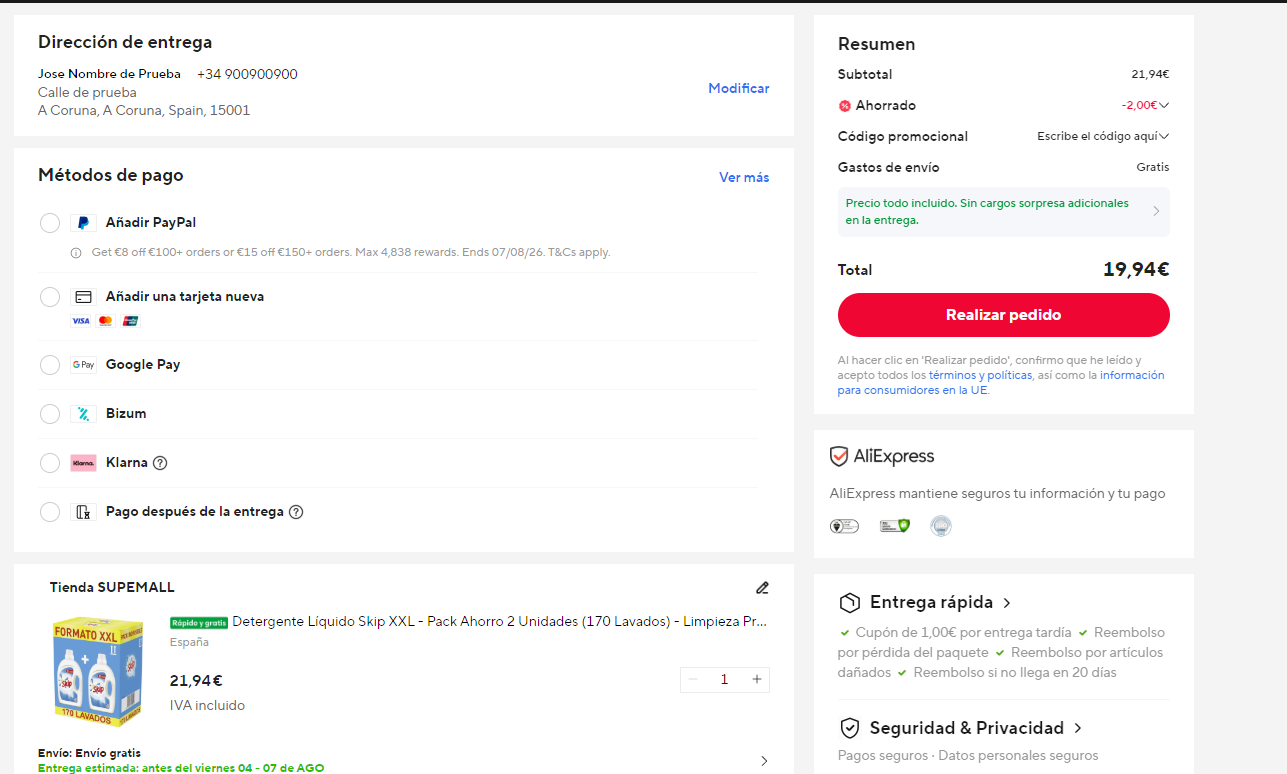
Task: Click the Calle de prueba address line
Action: pyautogui.click(x=87, y=93)
